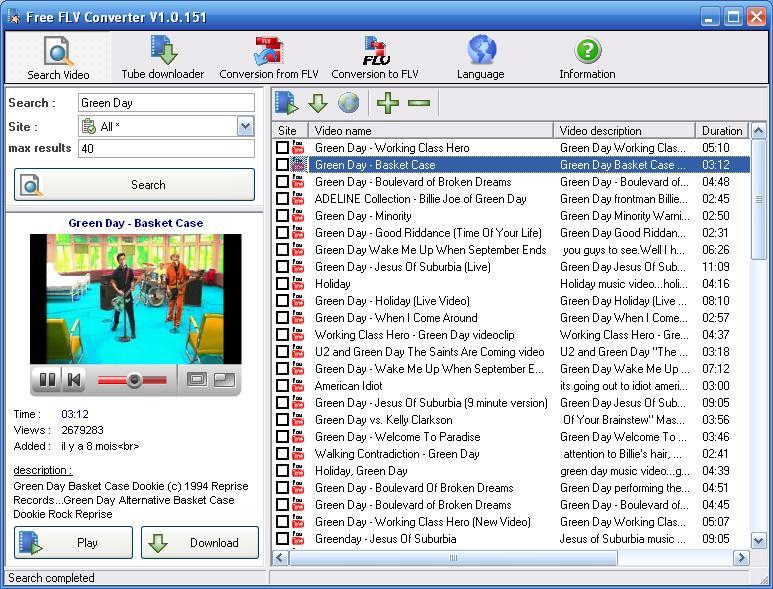Sort by Video name column header

pos(431,131)
